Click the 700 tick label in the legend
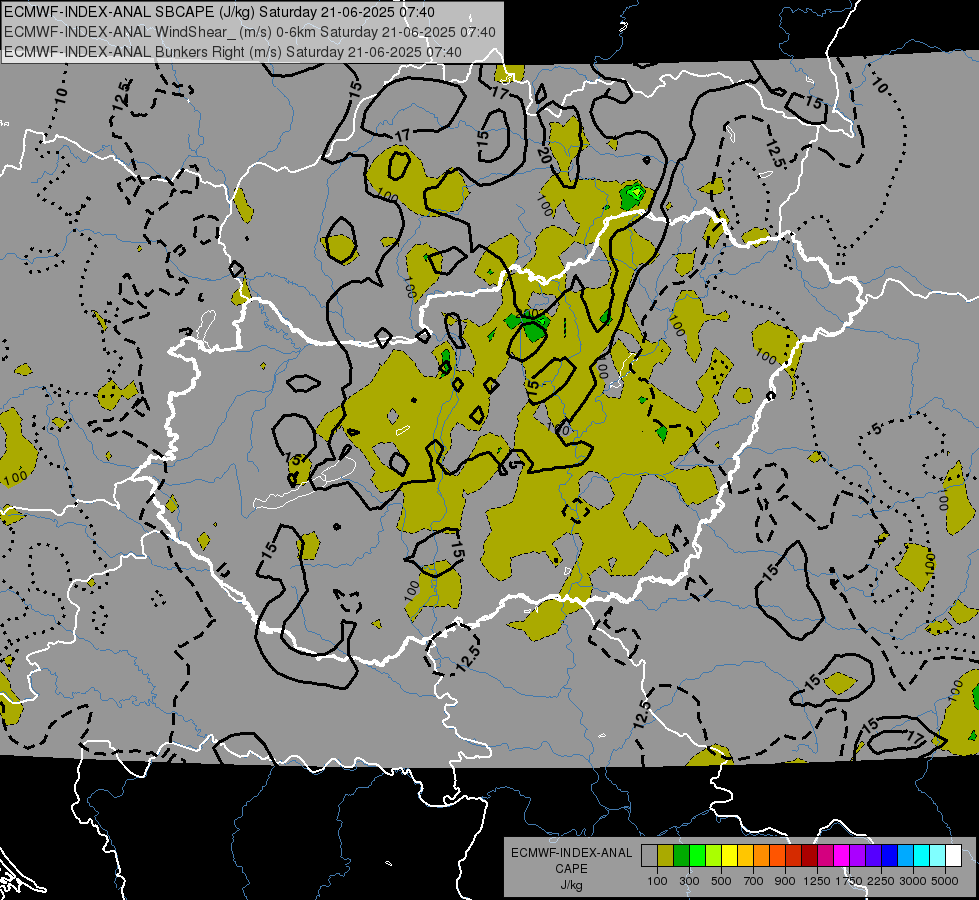This screenshot has height=900, width=979. pos(753,881)
